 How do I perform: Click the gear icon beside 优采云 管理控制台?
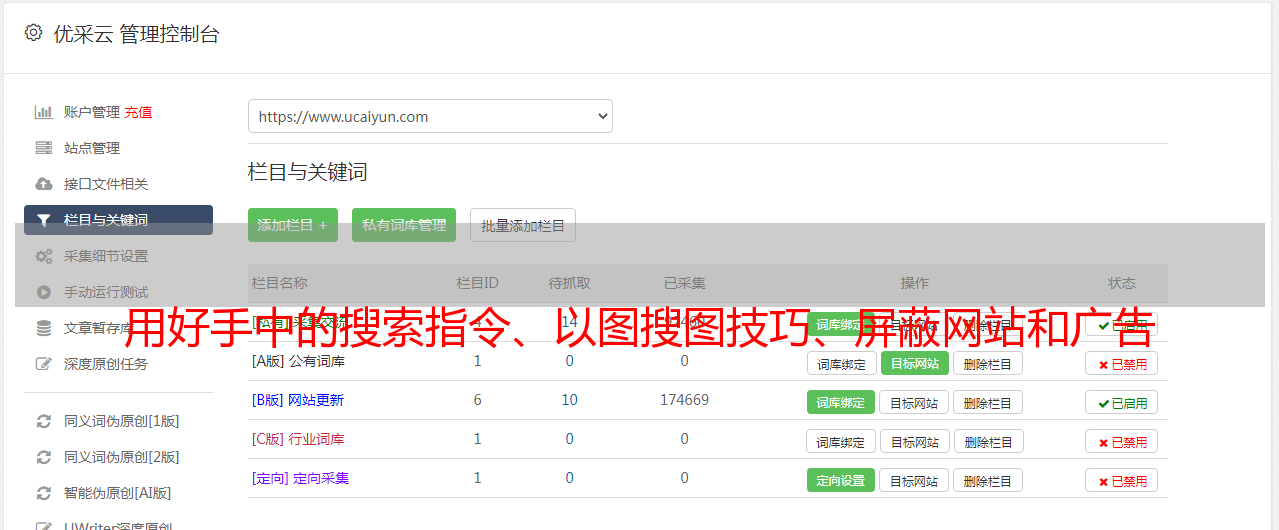coord(33,33)
